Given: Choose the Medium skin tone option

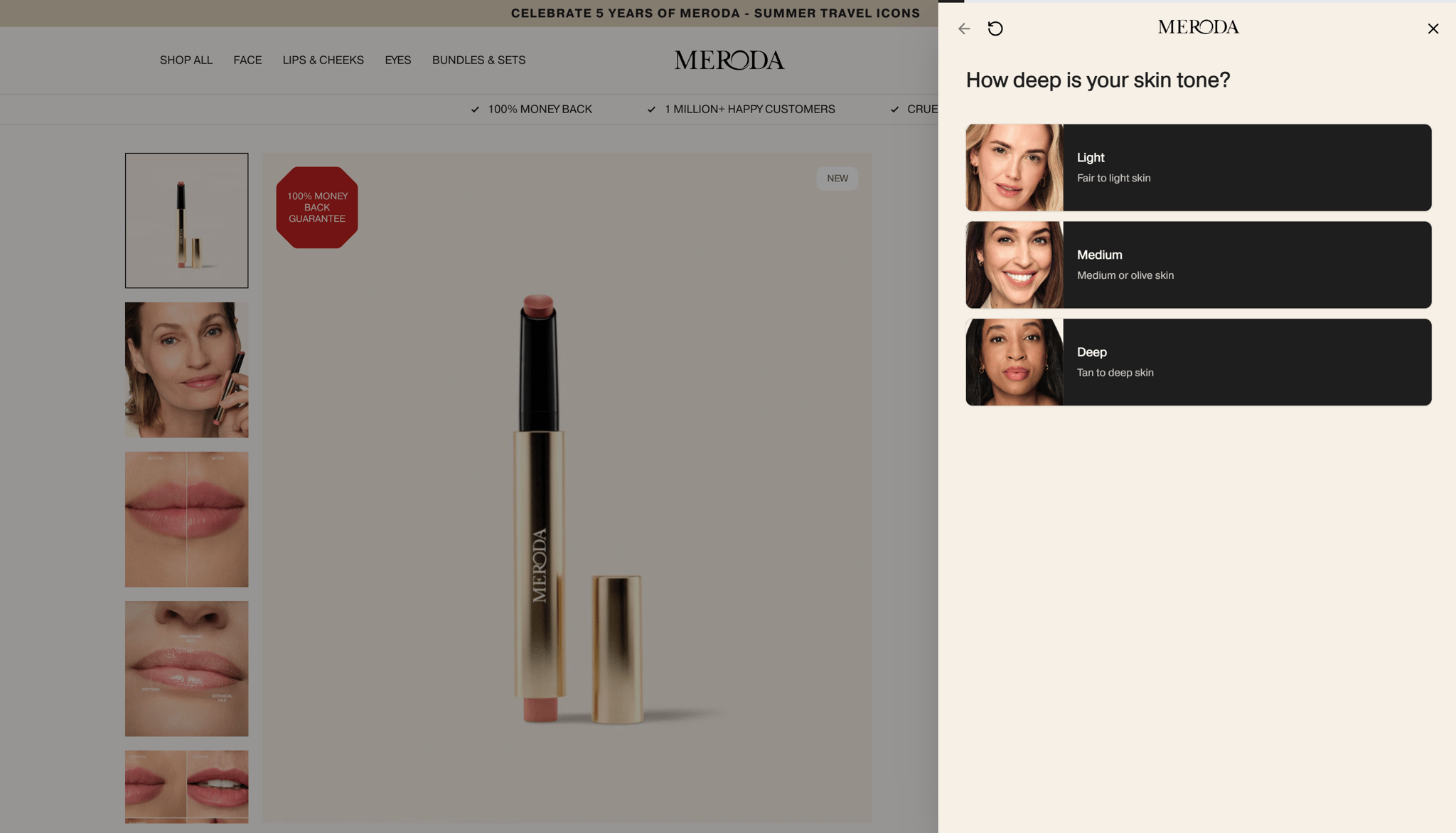Looking at the screenshot, I should tap(1199, 265).
